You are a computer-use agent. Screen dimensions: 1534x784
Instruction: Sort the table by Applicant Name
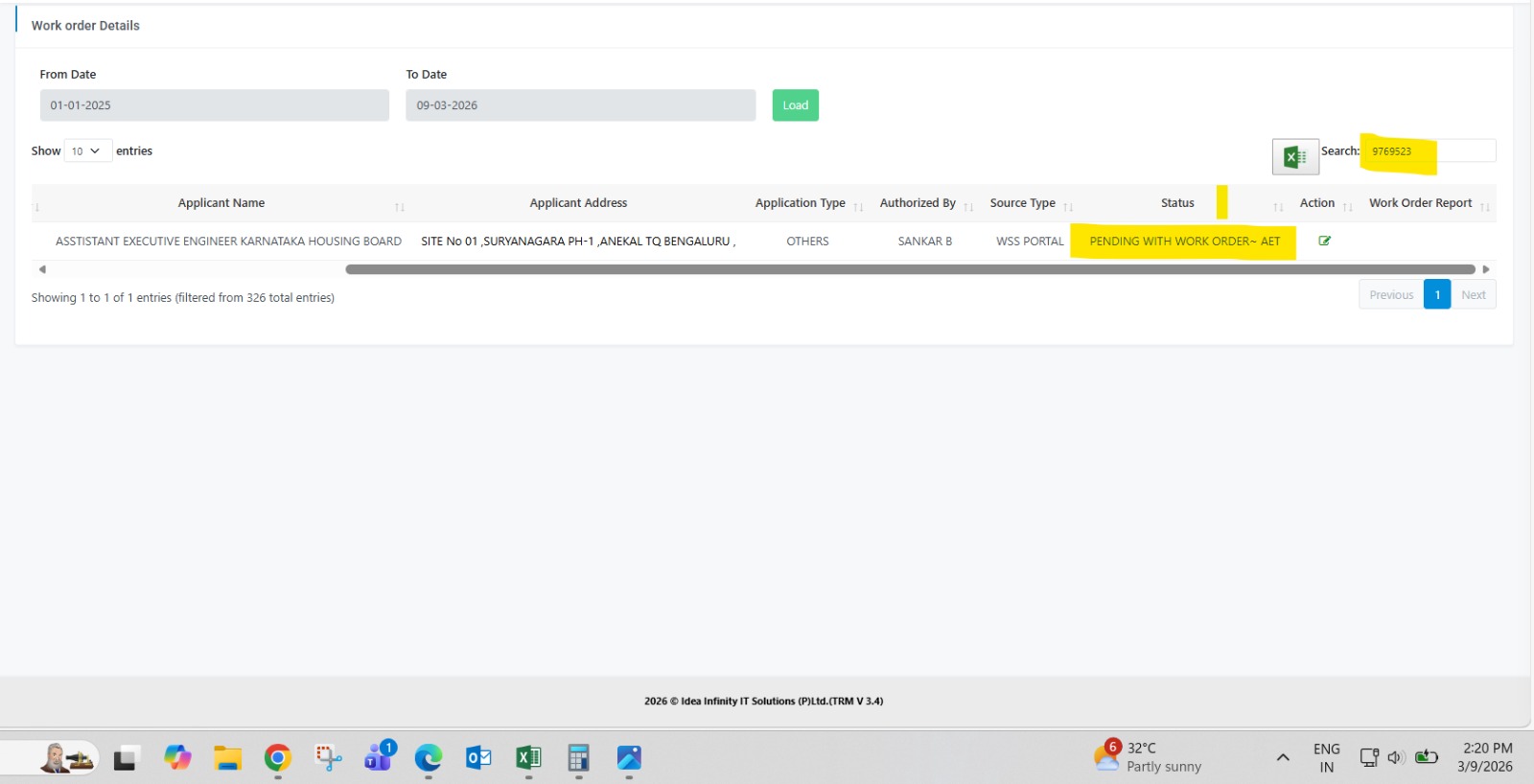click(221, 203)
